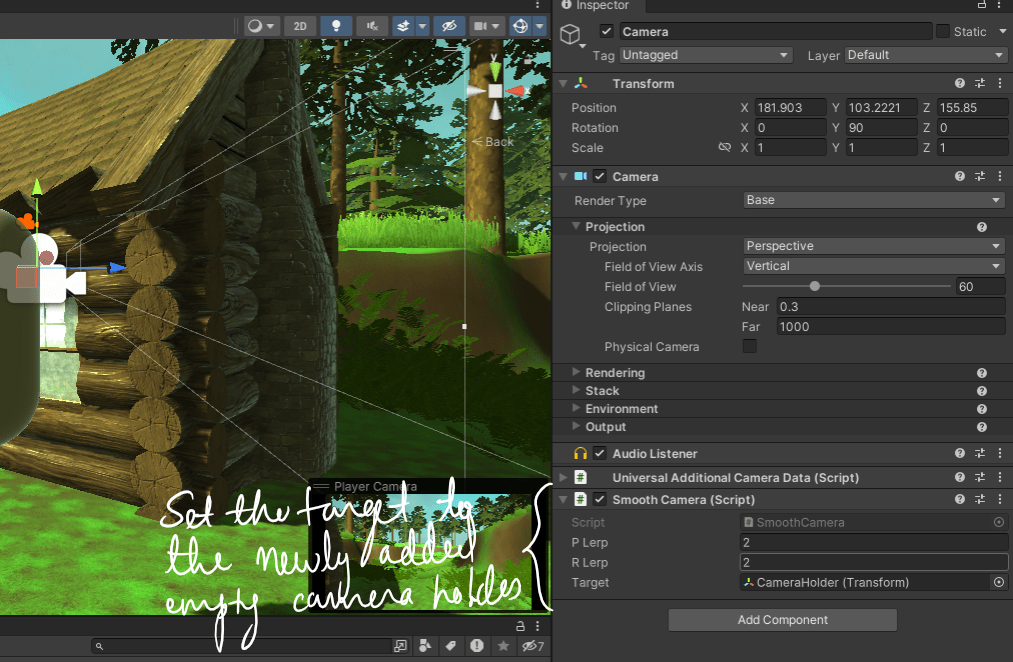Open the effects dropdown arrow

[423, 26]
